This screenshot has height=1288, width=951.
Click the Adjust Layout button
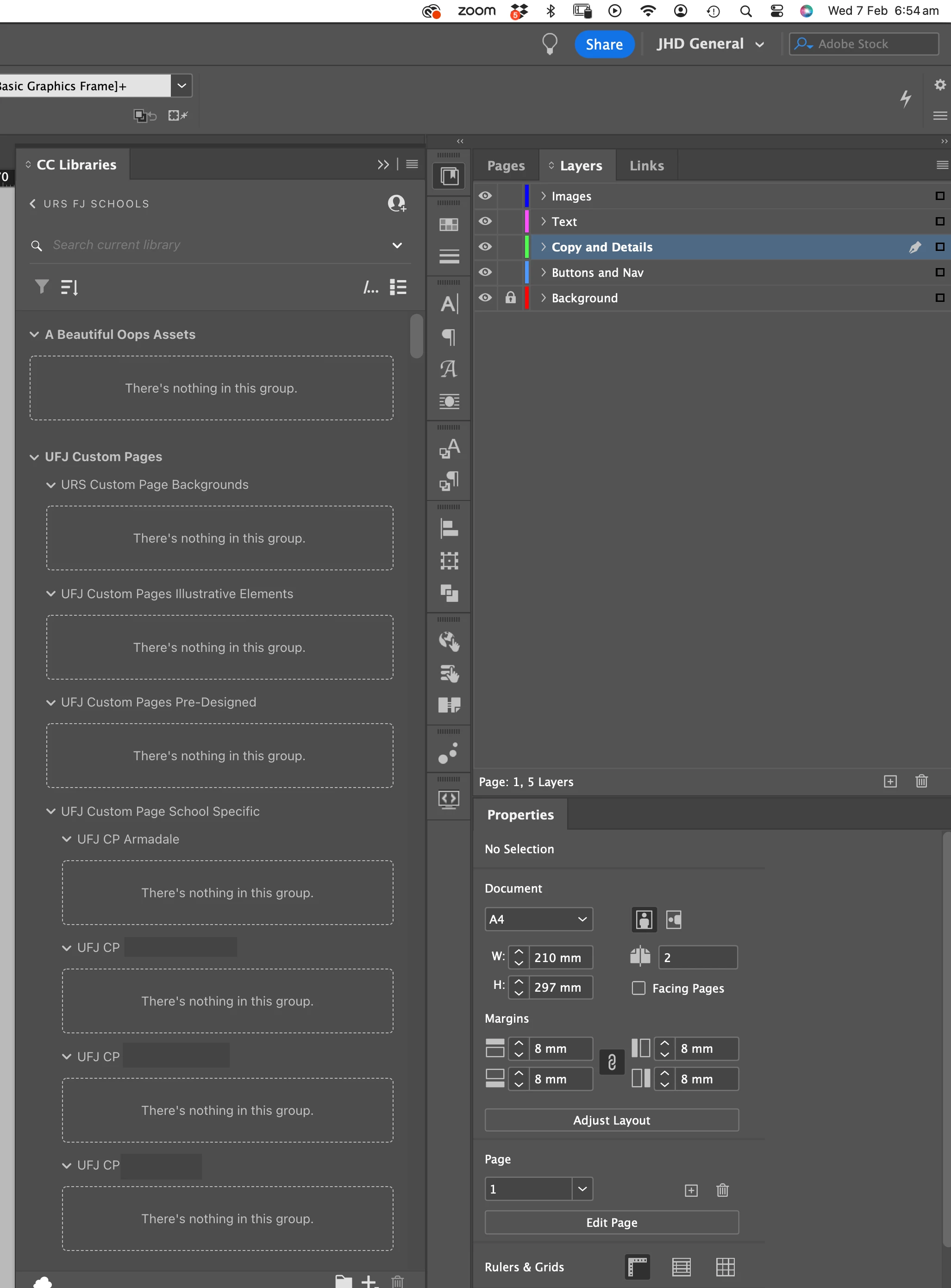tap(611, 1120)
